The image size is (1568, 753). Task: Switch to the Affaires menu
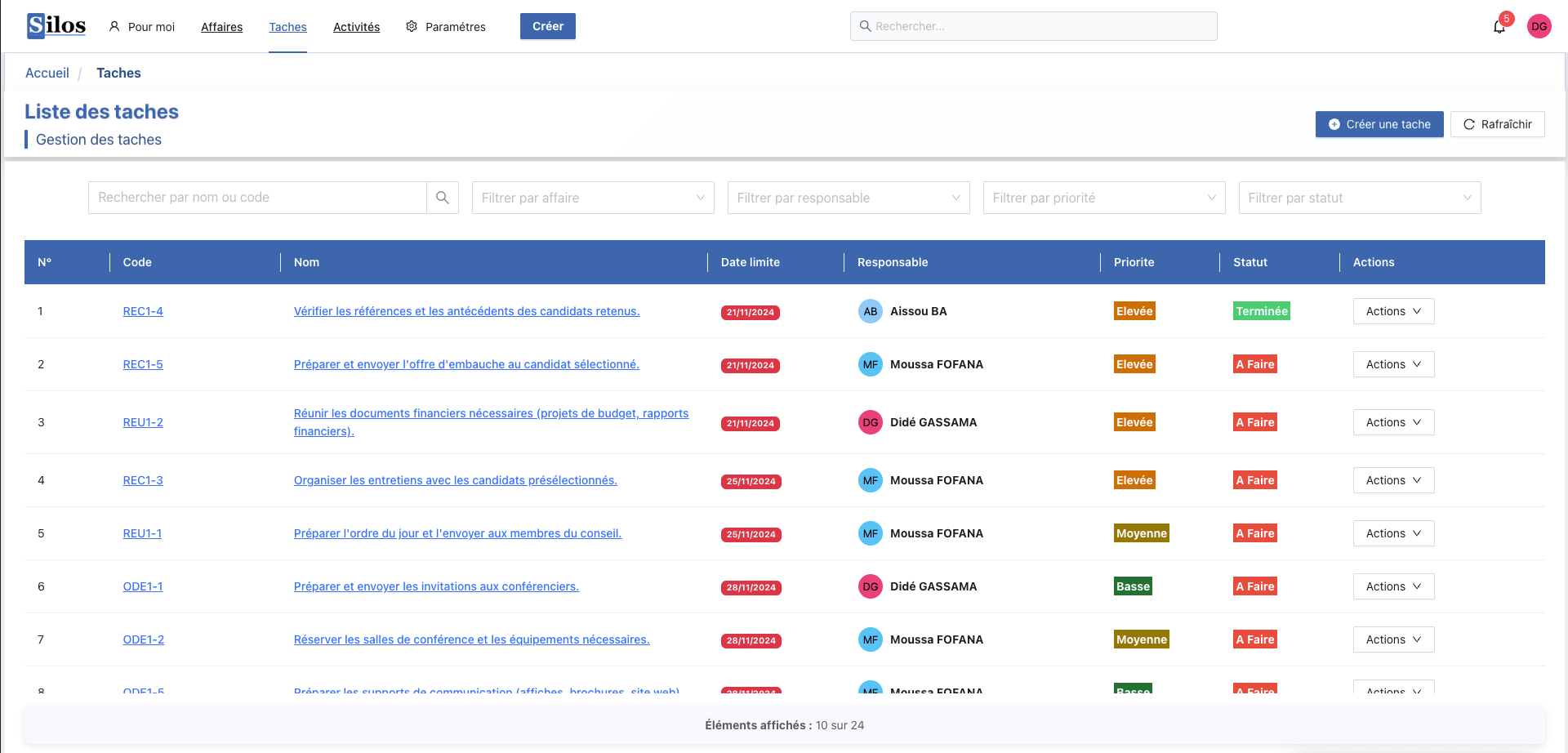pos(221,27)
